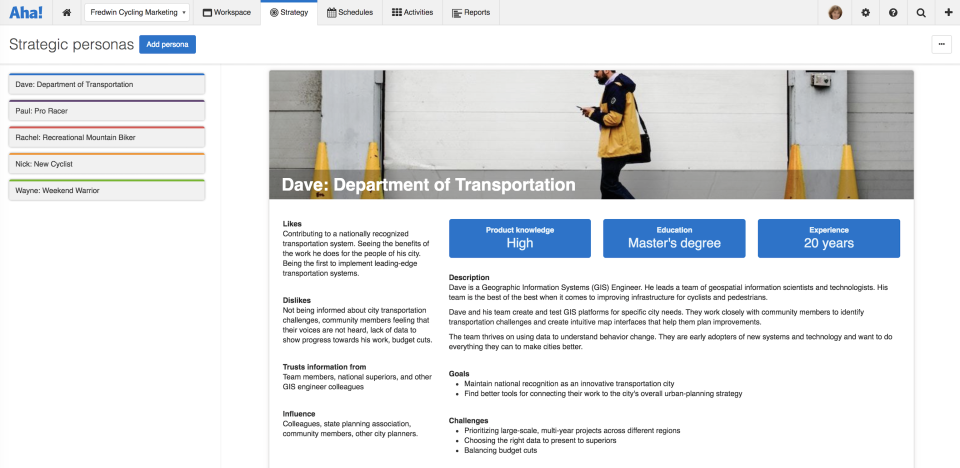960x468 pixels.
Task: Click the Add persona button
Action: (167, 45)
